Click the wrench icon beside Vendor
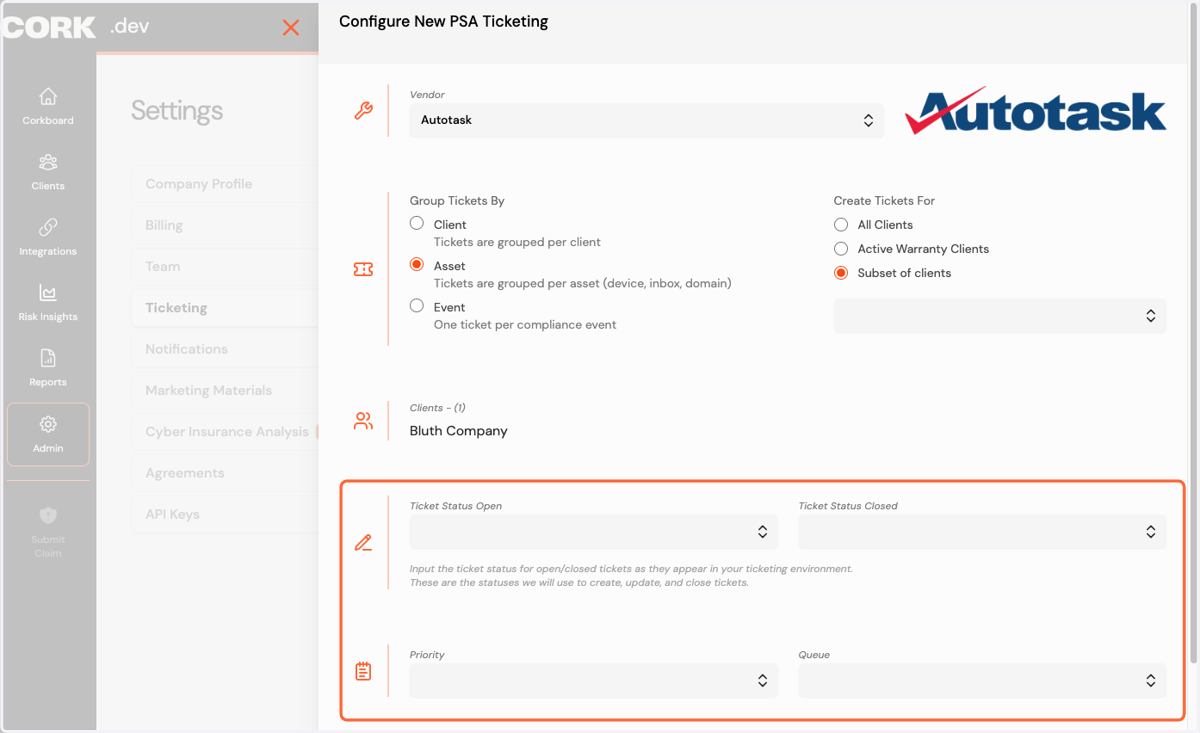The height and width of the screenshot is (733, 1200). click(x=363, y=111)
